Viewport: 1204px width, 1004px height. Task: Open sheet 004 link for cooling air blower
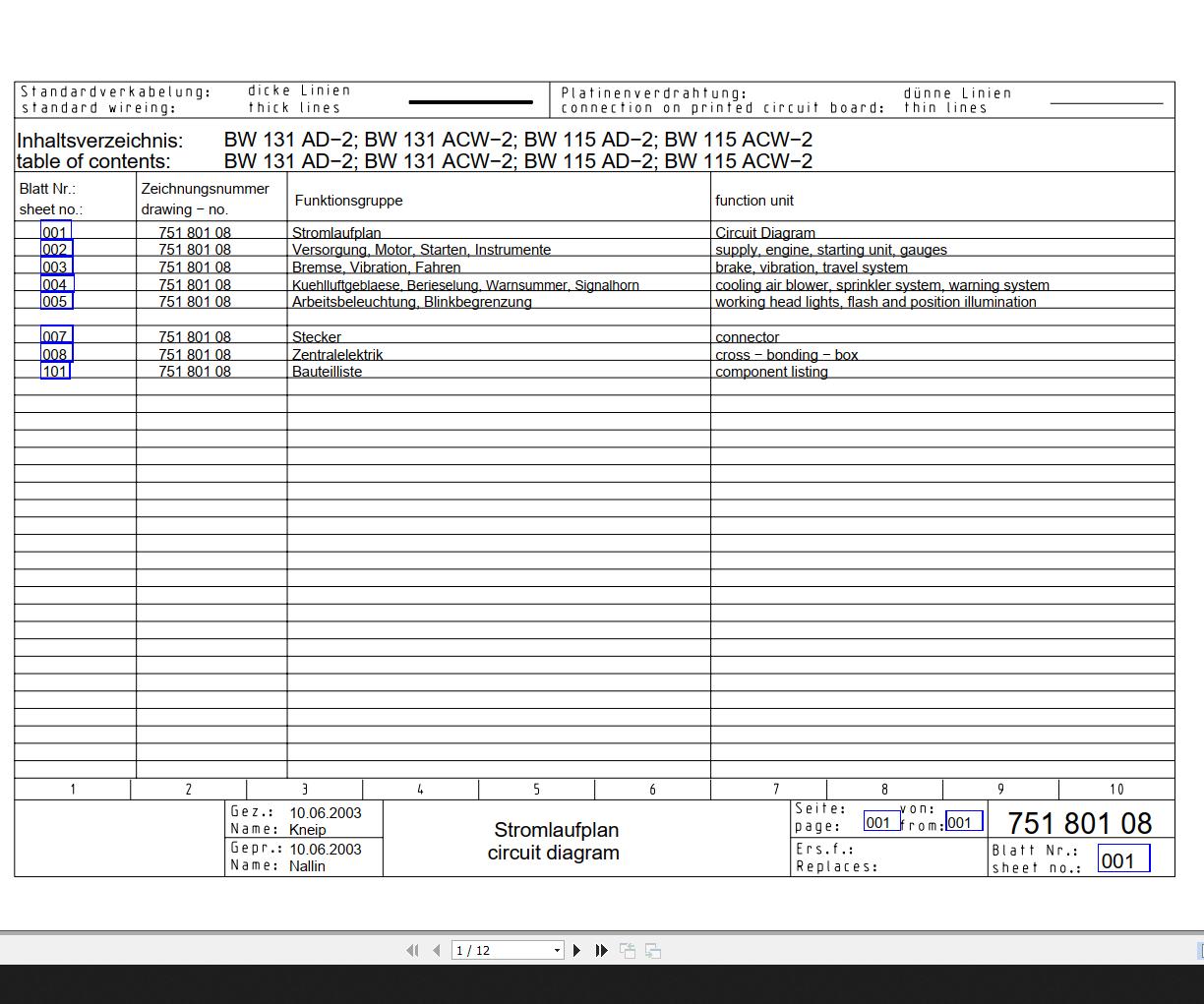56,284
